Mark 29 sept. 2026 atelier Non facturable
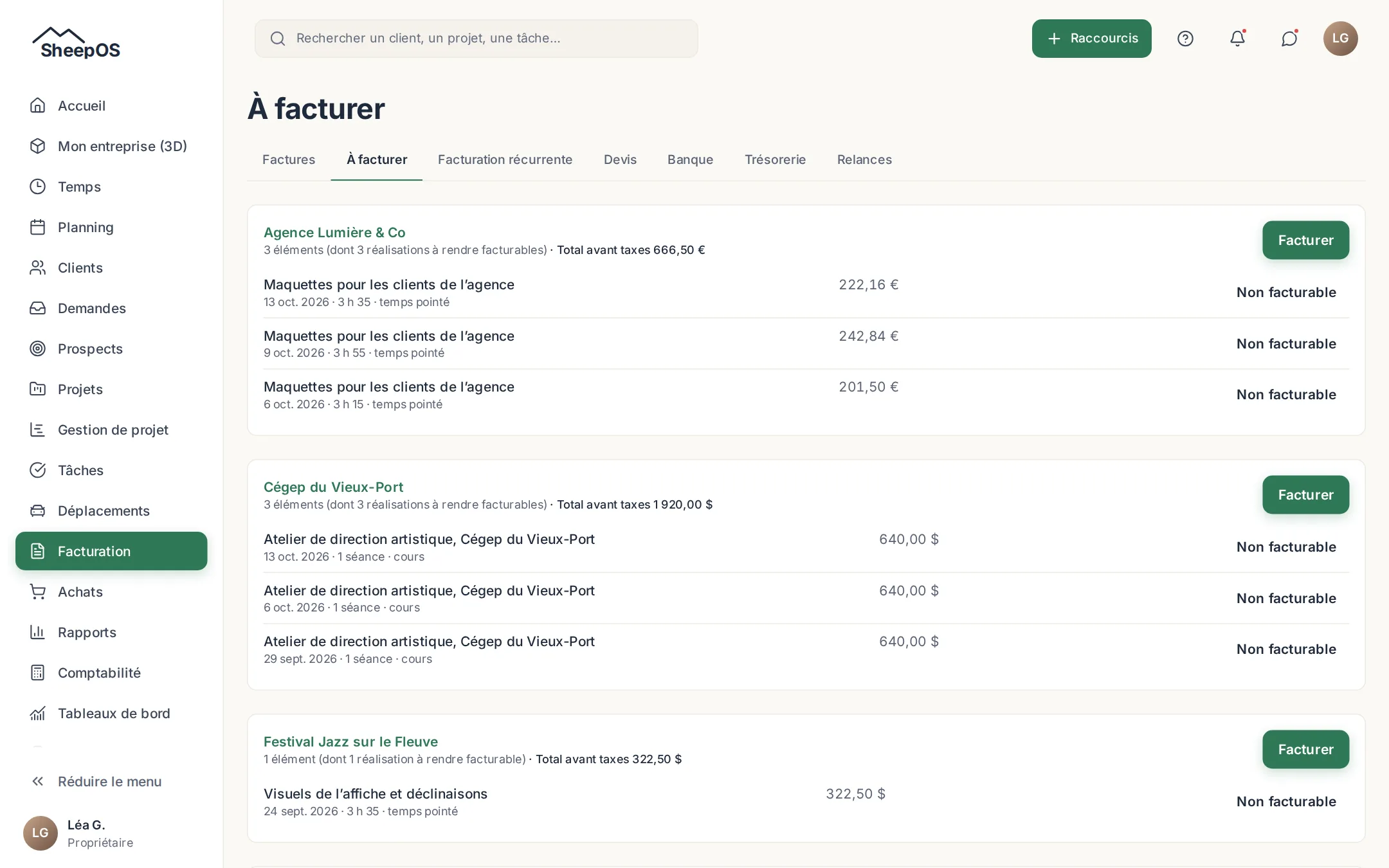This screenshot has width=1389, height=868. pyautogui.click(x=1286, y=649)
